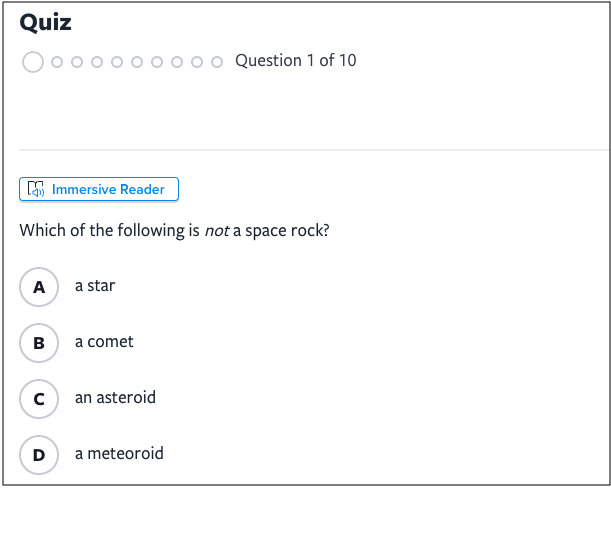
Task: Jump to fourth question progress dot
Action: click(97, 62)
